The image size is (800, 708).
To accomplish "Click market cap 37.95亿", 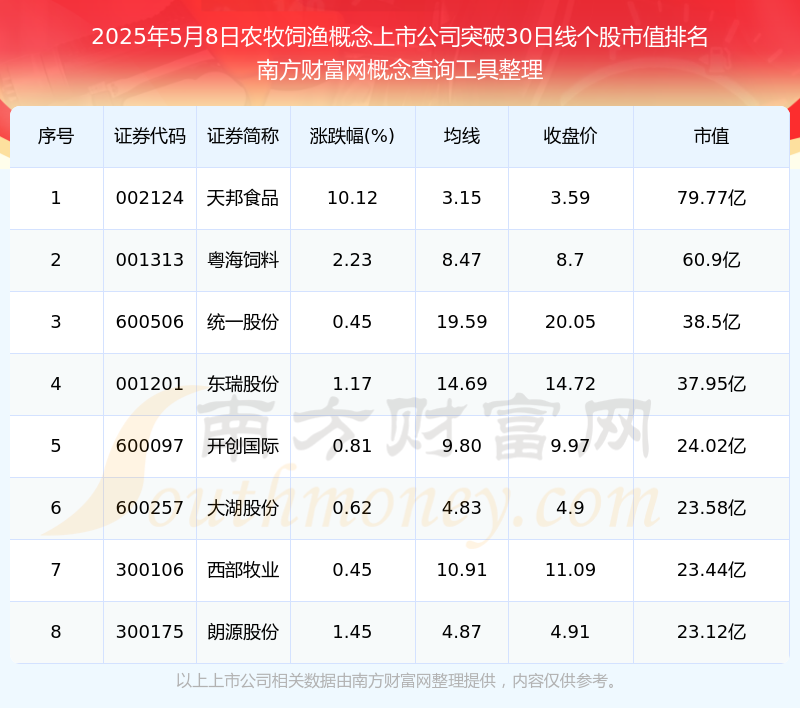I will pyautogui.click(x=711, y=384).
